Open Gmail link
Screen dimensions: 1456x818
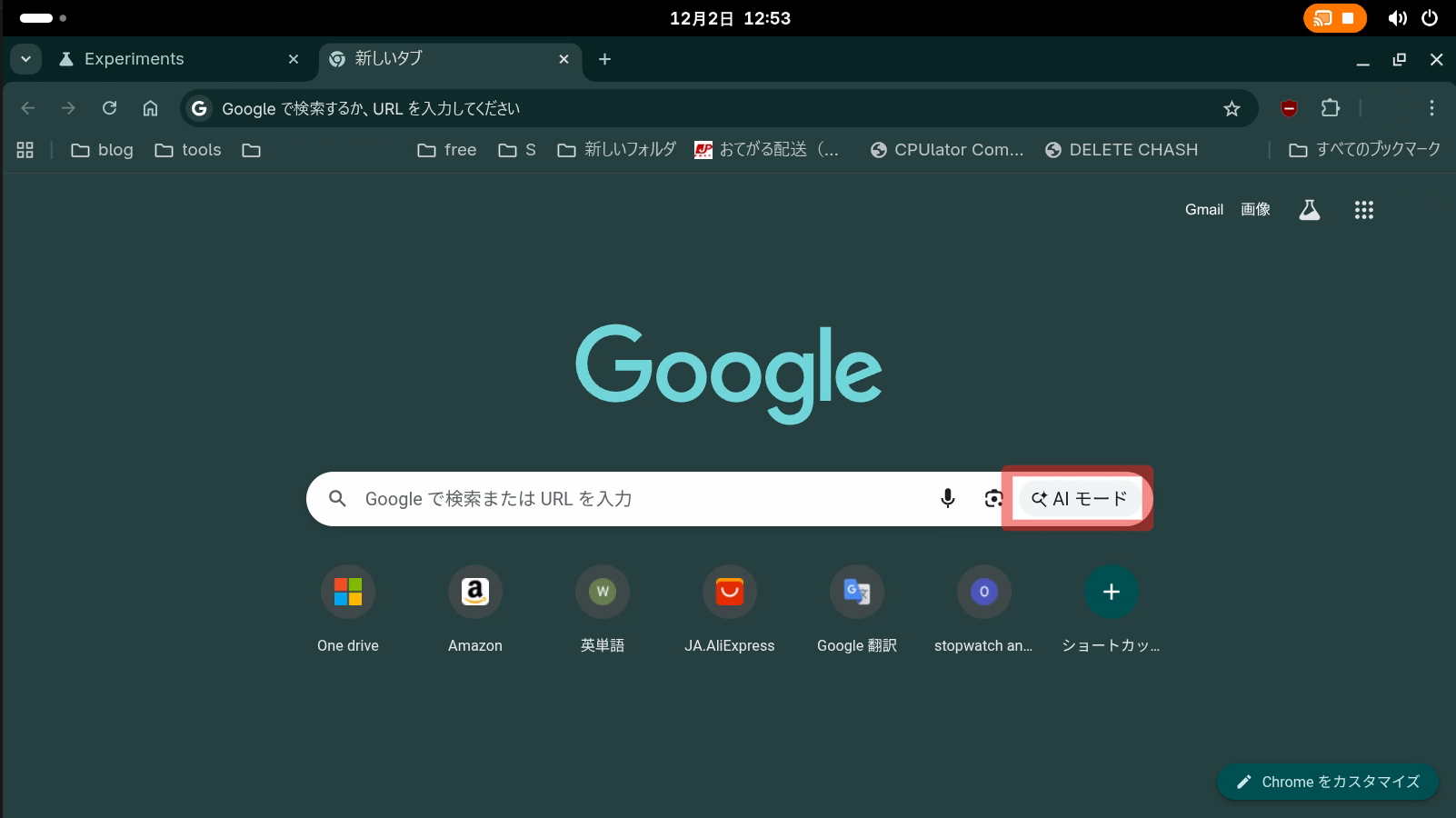1202,209
